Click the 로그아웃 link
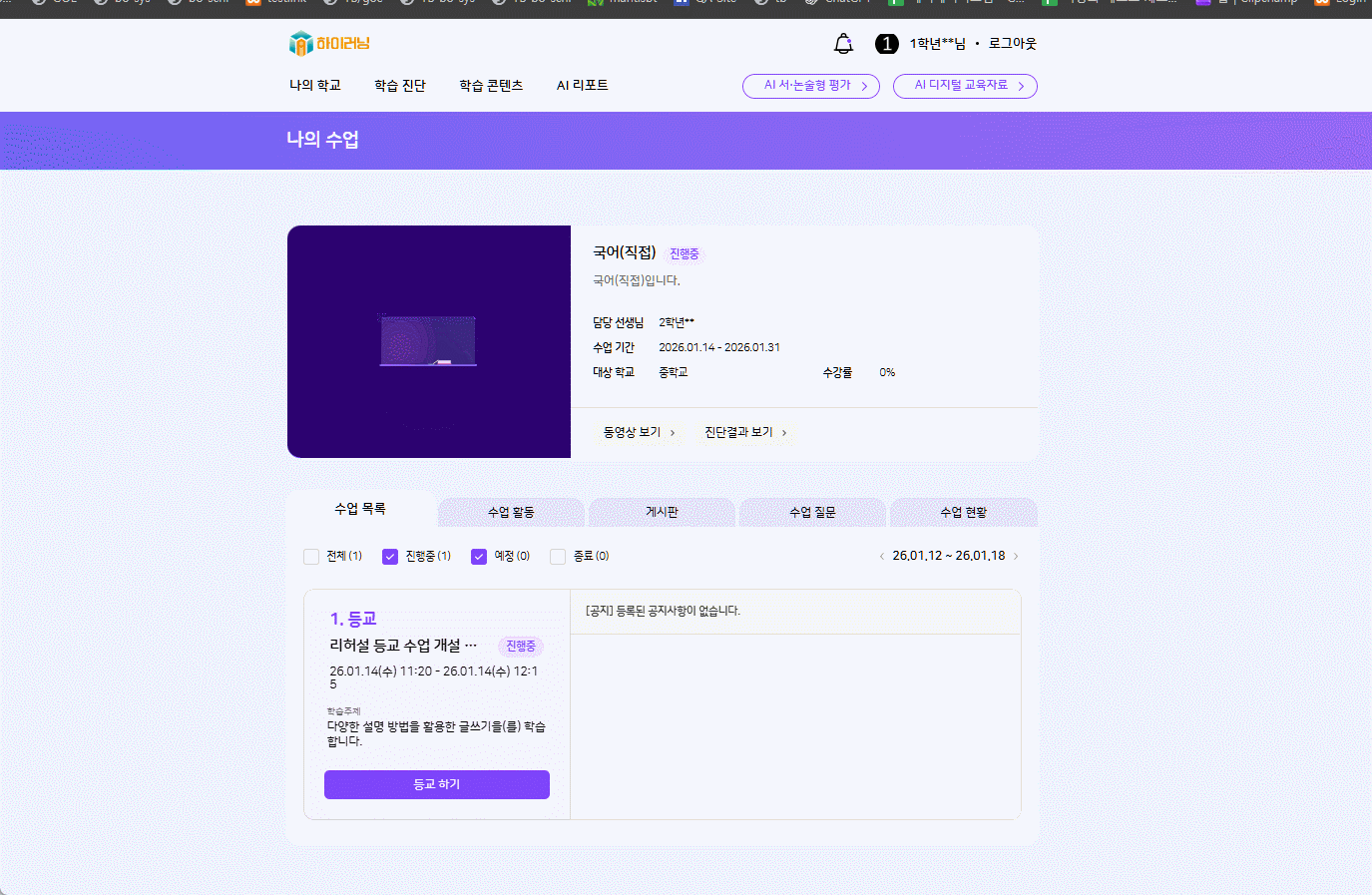Viewport: 1372px width, 895px height. (1012, 44)
